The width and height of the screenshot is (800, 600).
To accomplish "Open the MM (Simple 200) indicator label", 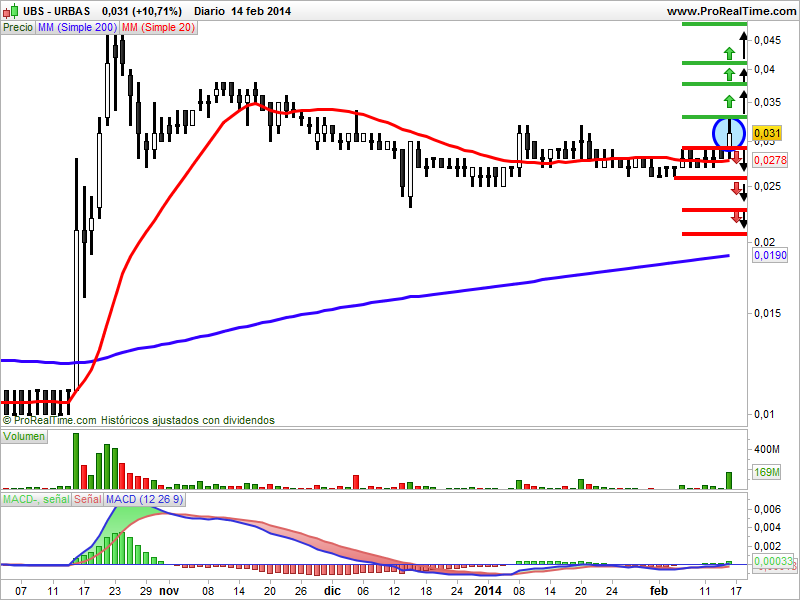I will point(77,28).
